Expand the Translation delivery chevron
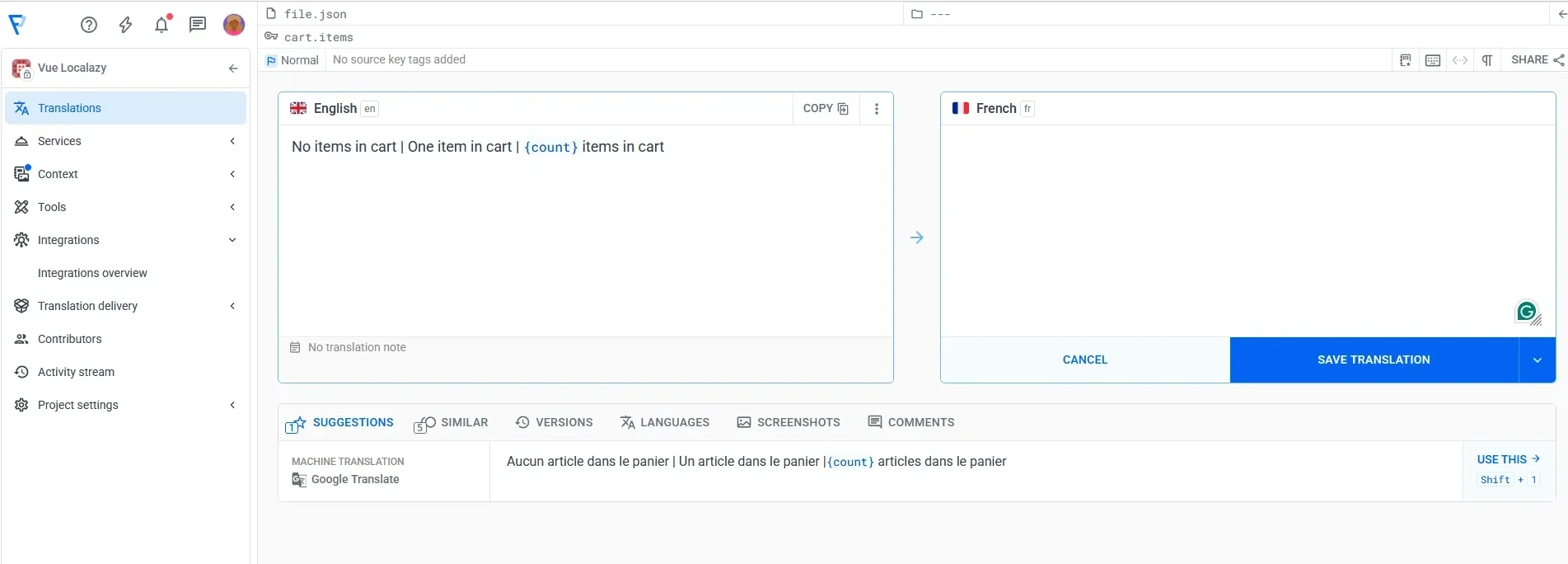The width and height of the screenshot is (1568, 564). [233, 306]
